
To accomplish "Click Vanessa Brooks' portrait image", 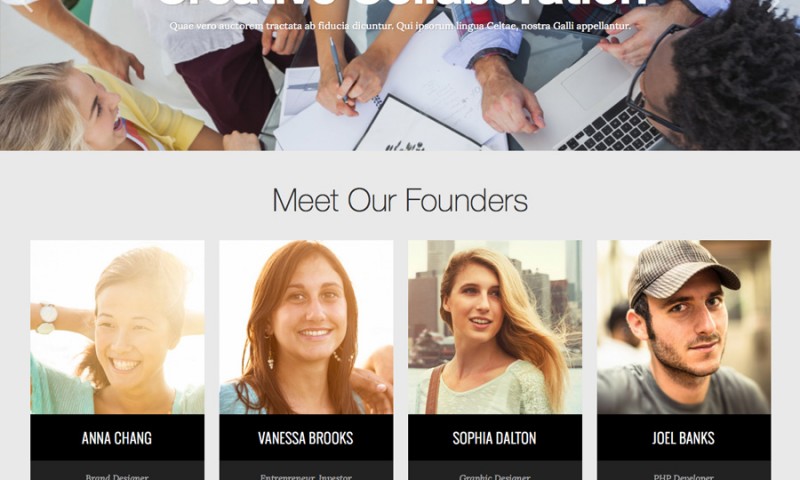I will tap(306, 327).
